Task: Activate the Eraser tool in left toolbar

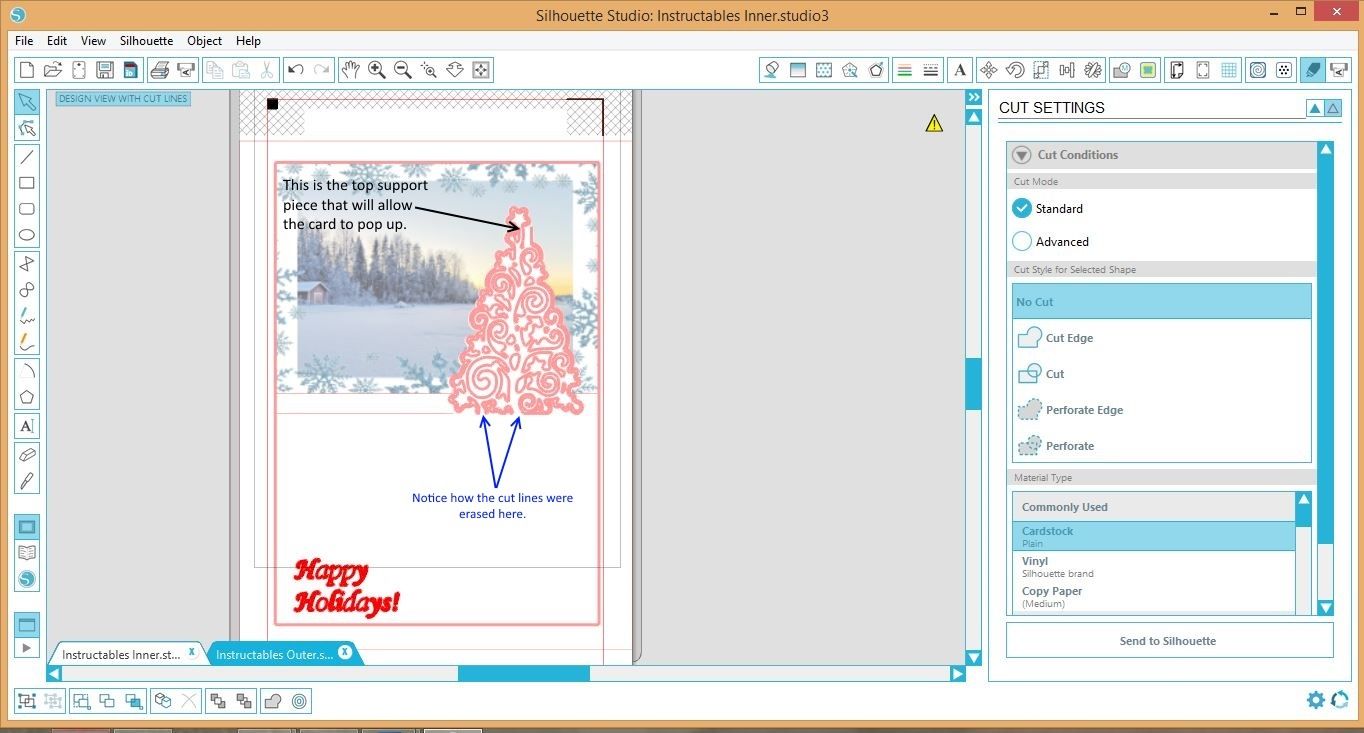Action: point(27,454)
